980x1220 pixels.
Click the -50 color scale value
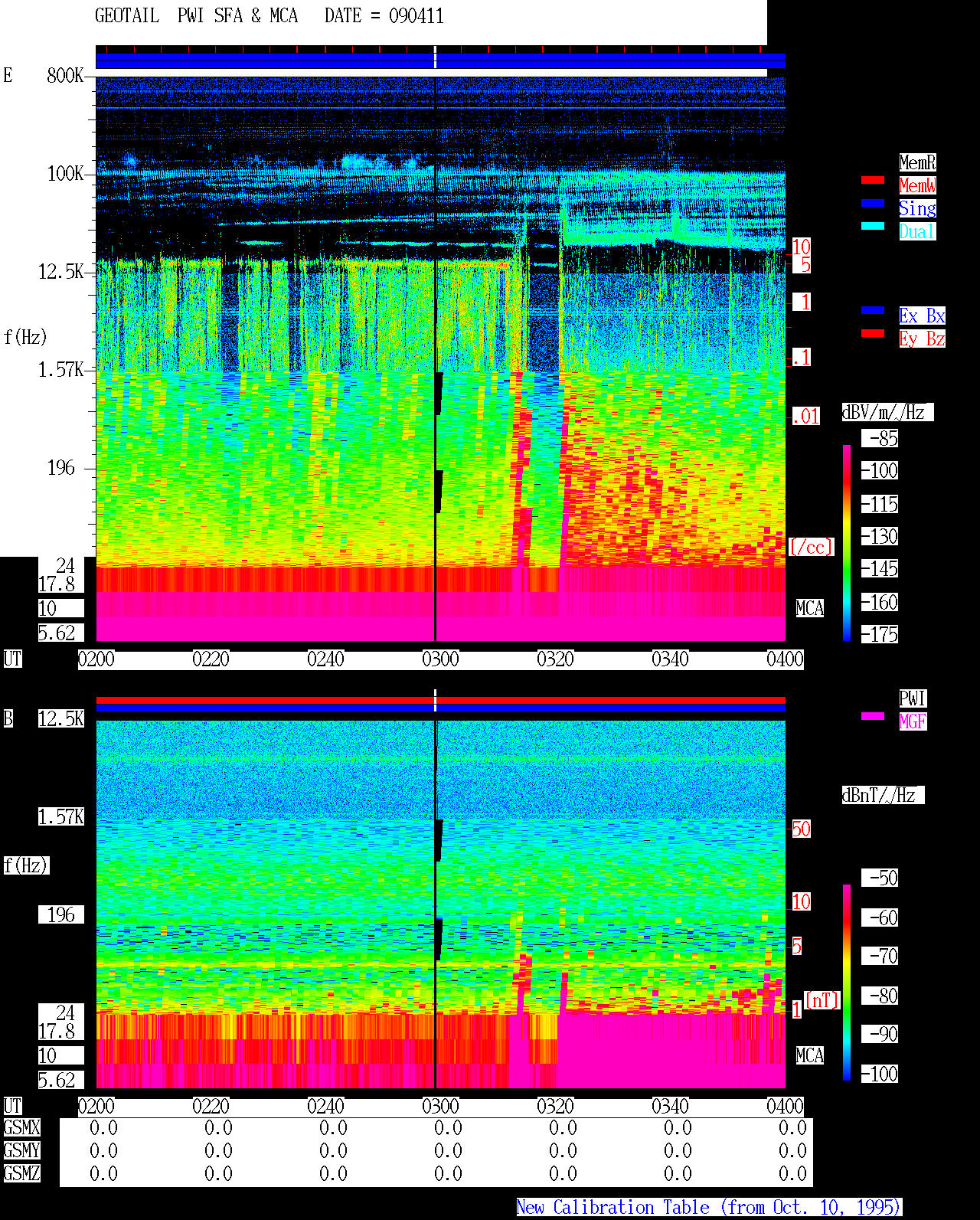(x=880, y=878)
